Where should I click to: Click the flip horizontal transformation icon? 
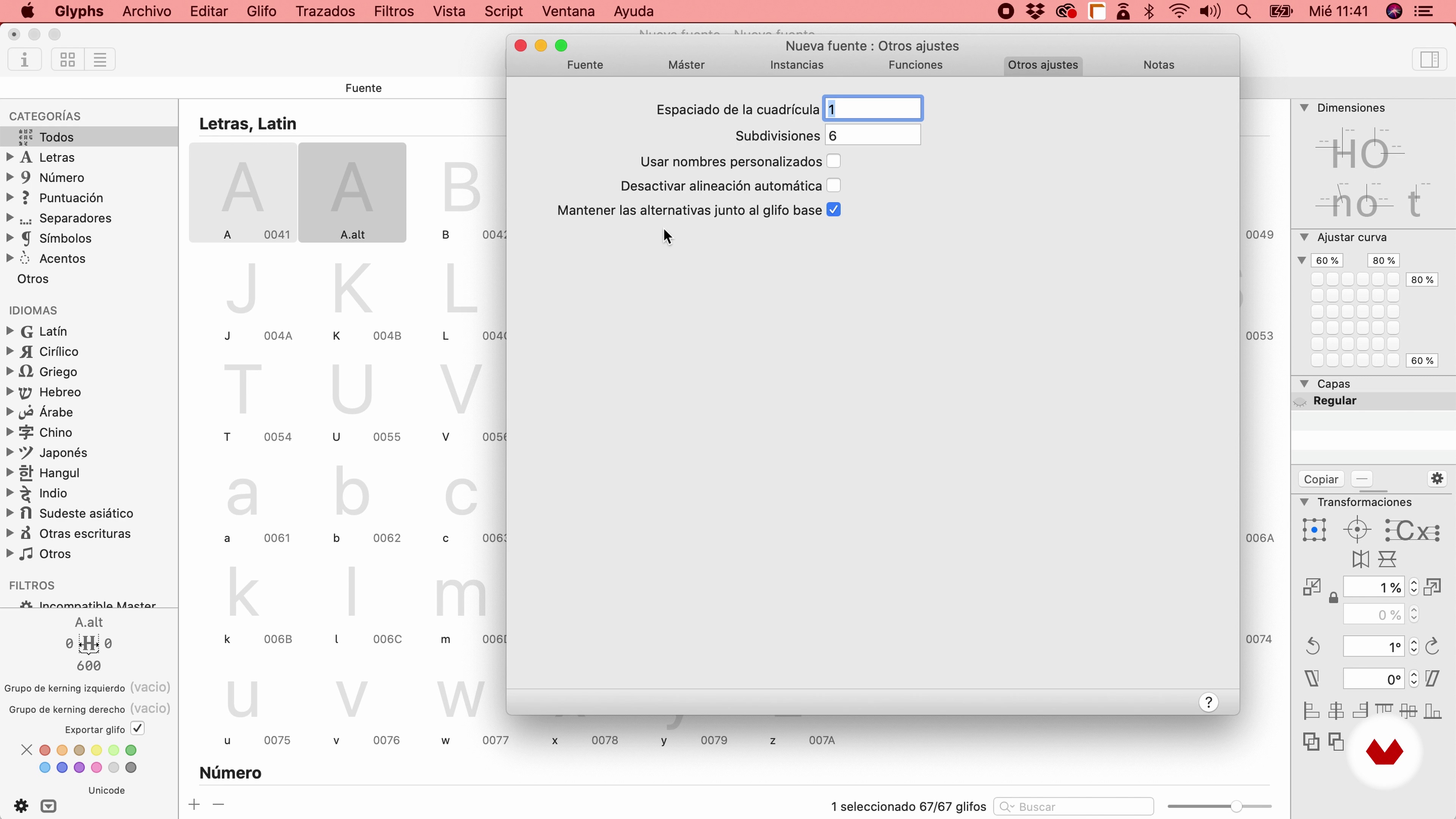pyautogui.click(x=1360, y=559)
